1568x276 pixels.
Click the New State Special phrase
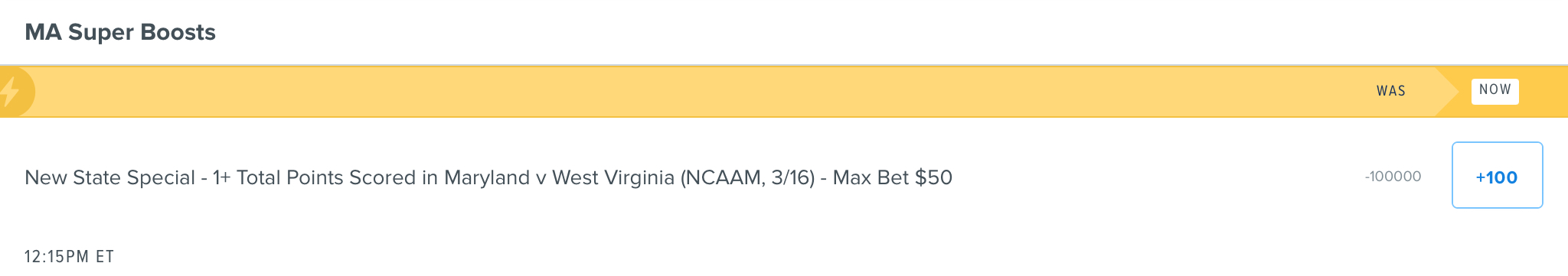110,177
